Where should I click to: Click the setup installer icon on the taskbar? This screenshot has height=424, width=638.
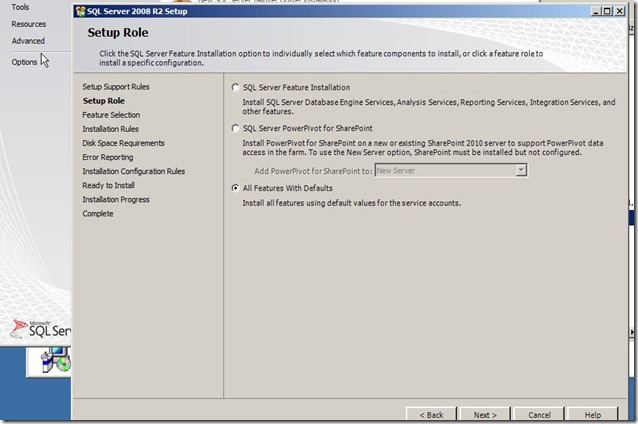coord(56,360)
